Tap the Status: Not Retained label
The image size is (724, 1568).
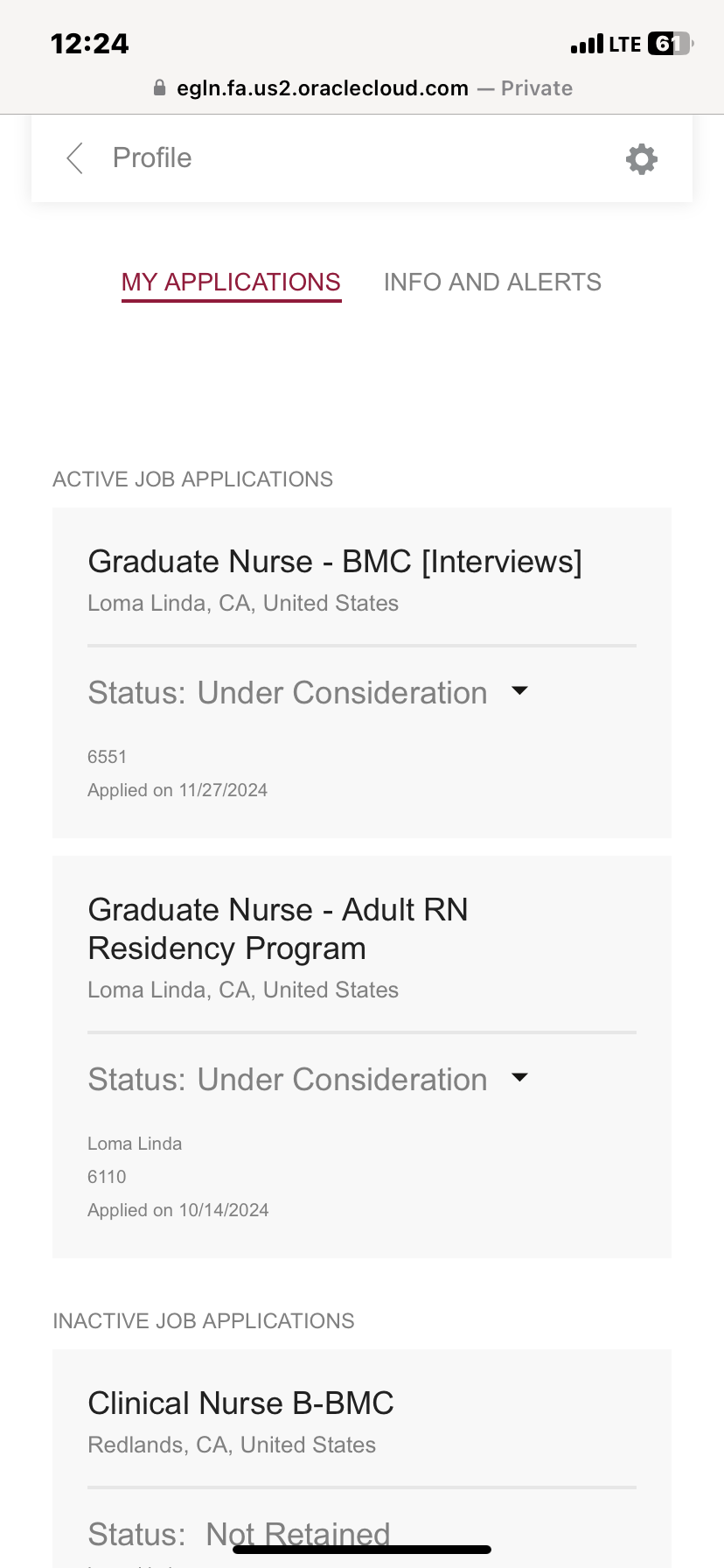239,1535
